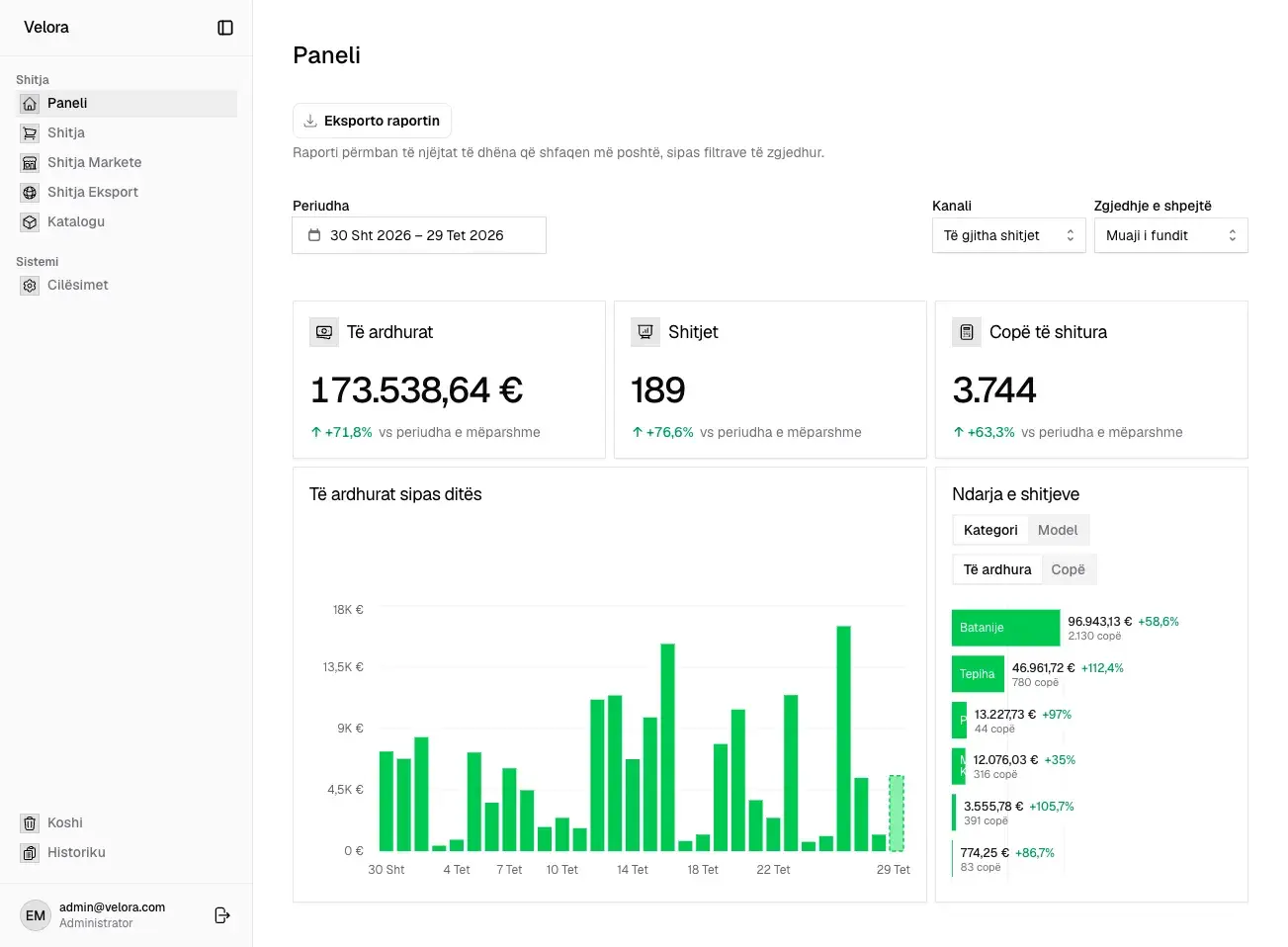Click the download icon on Eksporto raportin

click(310, 121)
